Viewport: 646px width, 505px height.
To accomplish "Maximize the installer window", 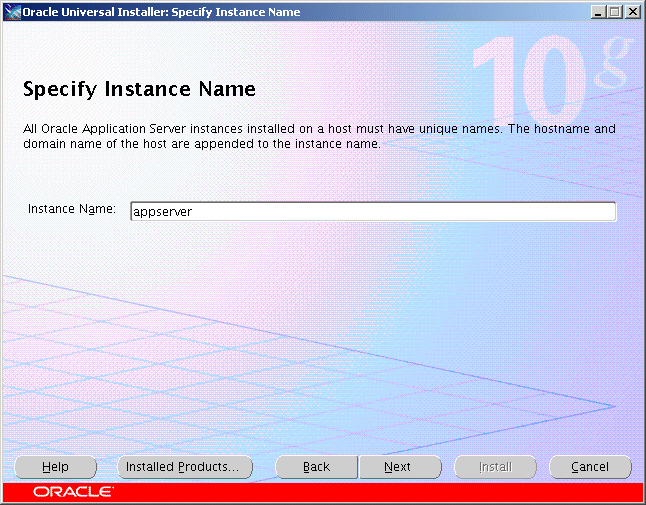I will tap(615, 12).
